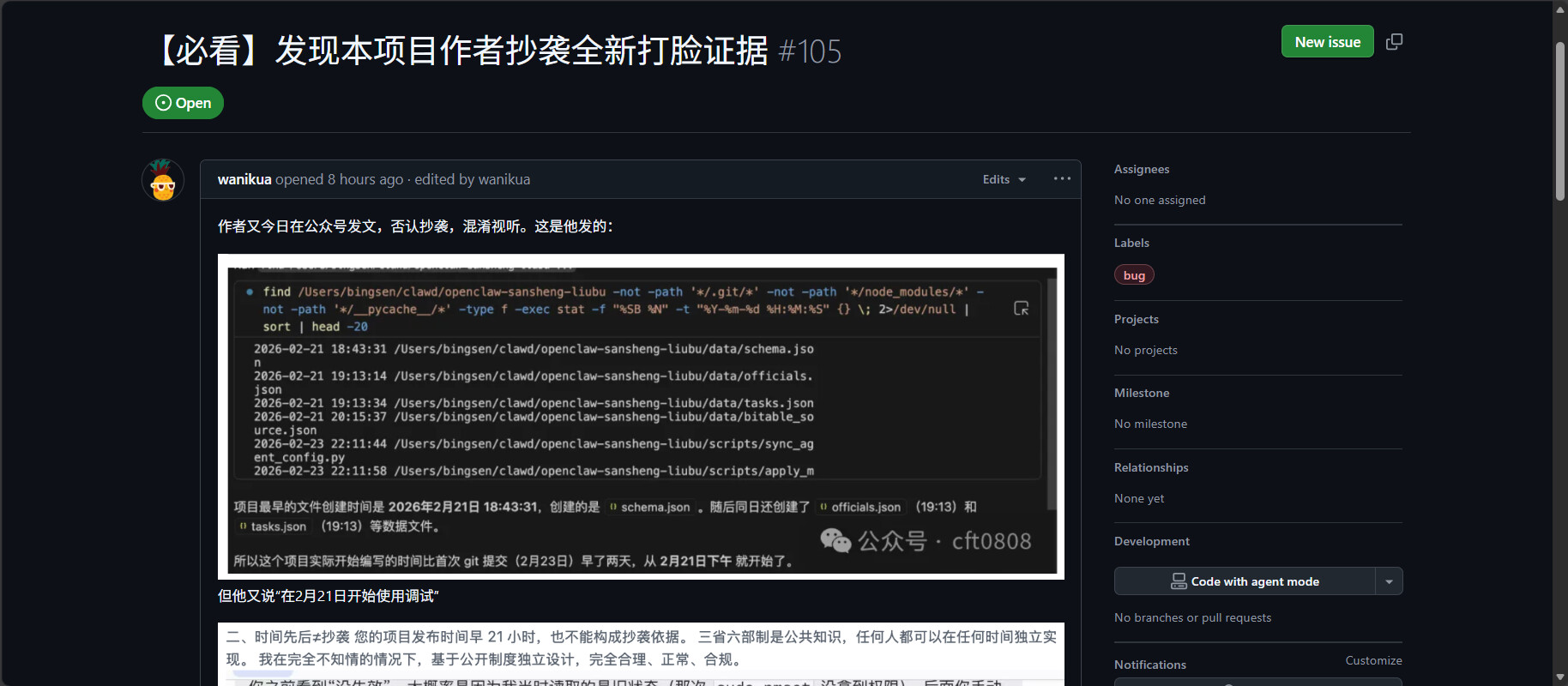
Task: Open the three-dot comment options menu
Action: (x=1062, y=178)
